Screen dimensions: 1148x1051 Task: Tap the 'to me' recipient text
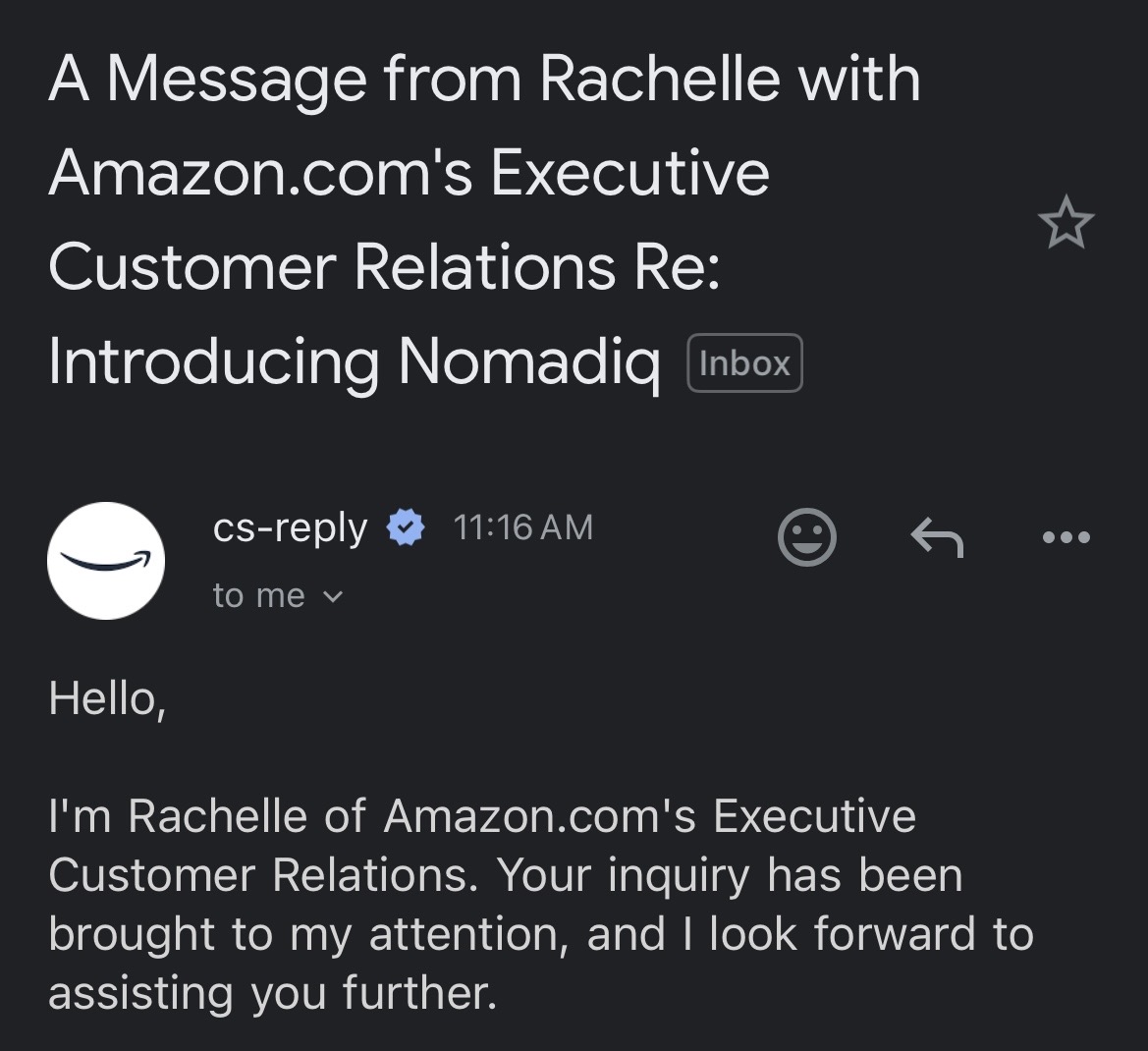[258, 595]
